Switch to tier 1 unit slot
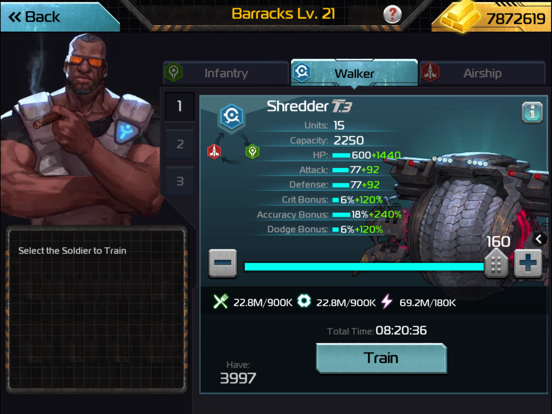The image size is (552, 414). pos(180,106)
